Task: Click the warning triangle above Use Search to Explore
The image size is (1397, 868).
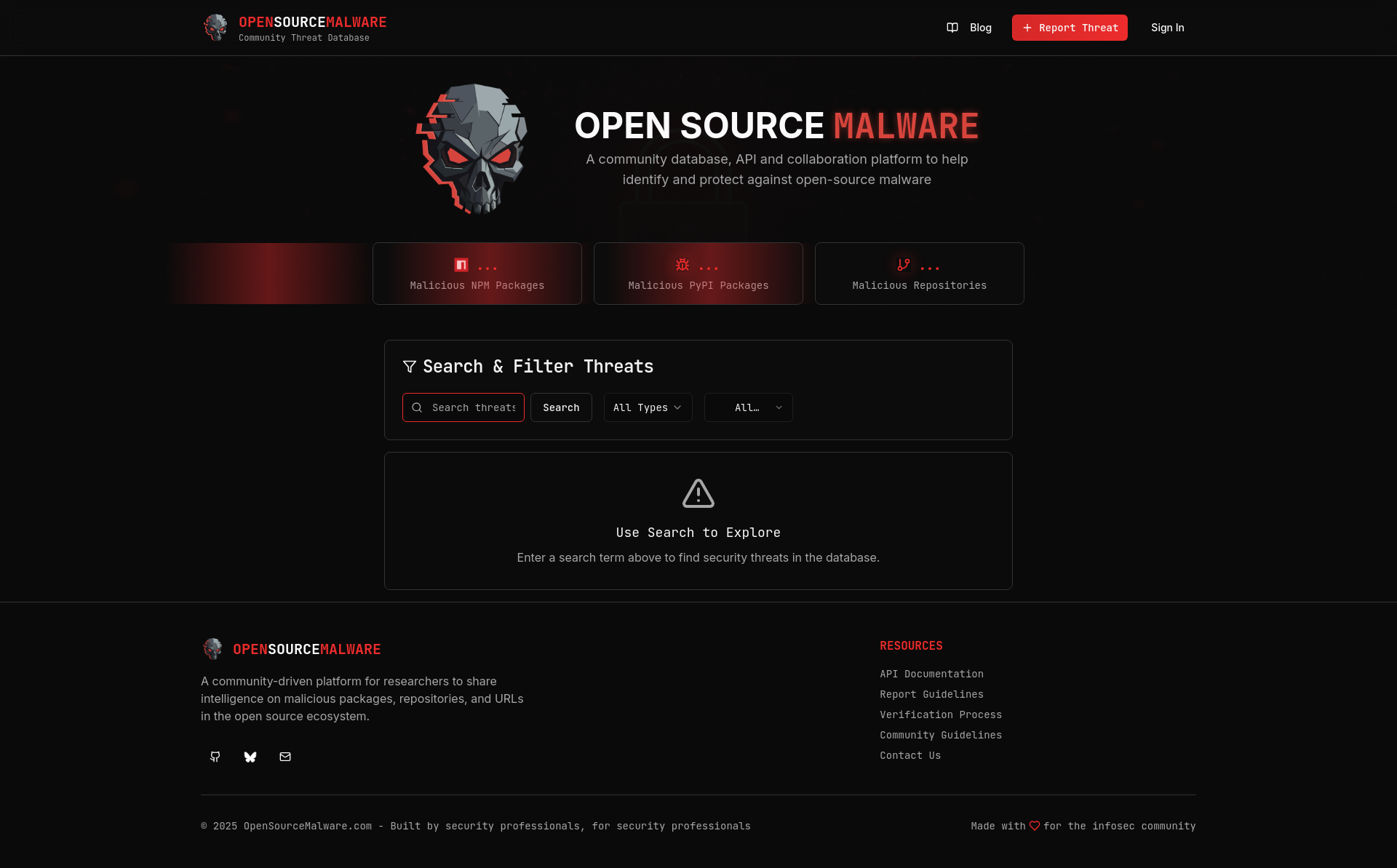Action: [x=698, y=493]
